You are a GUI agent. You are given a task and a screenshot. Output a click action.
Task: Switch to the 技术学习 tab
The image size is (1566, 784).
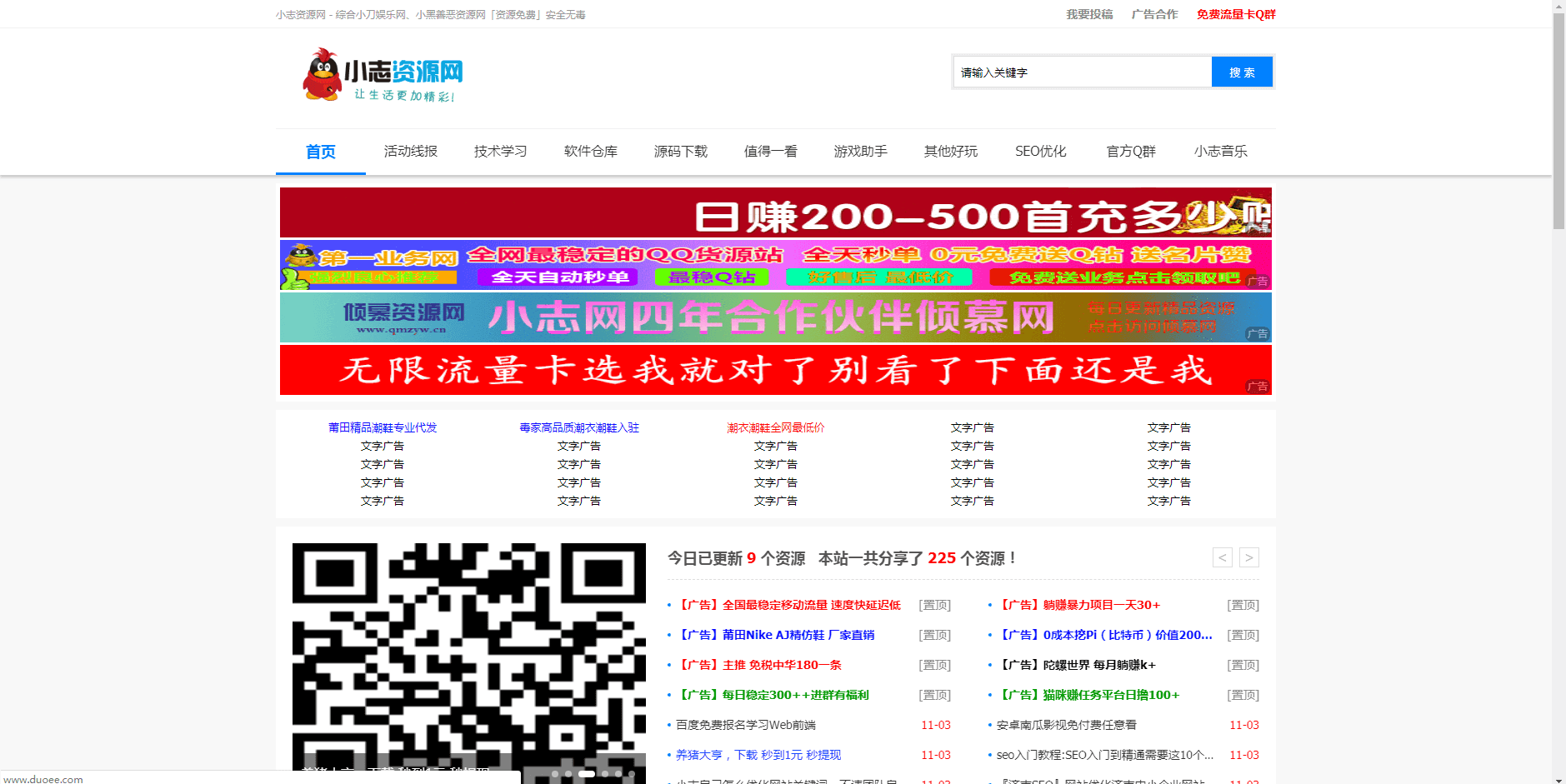tap(499, 151)
